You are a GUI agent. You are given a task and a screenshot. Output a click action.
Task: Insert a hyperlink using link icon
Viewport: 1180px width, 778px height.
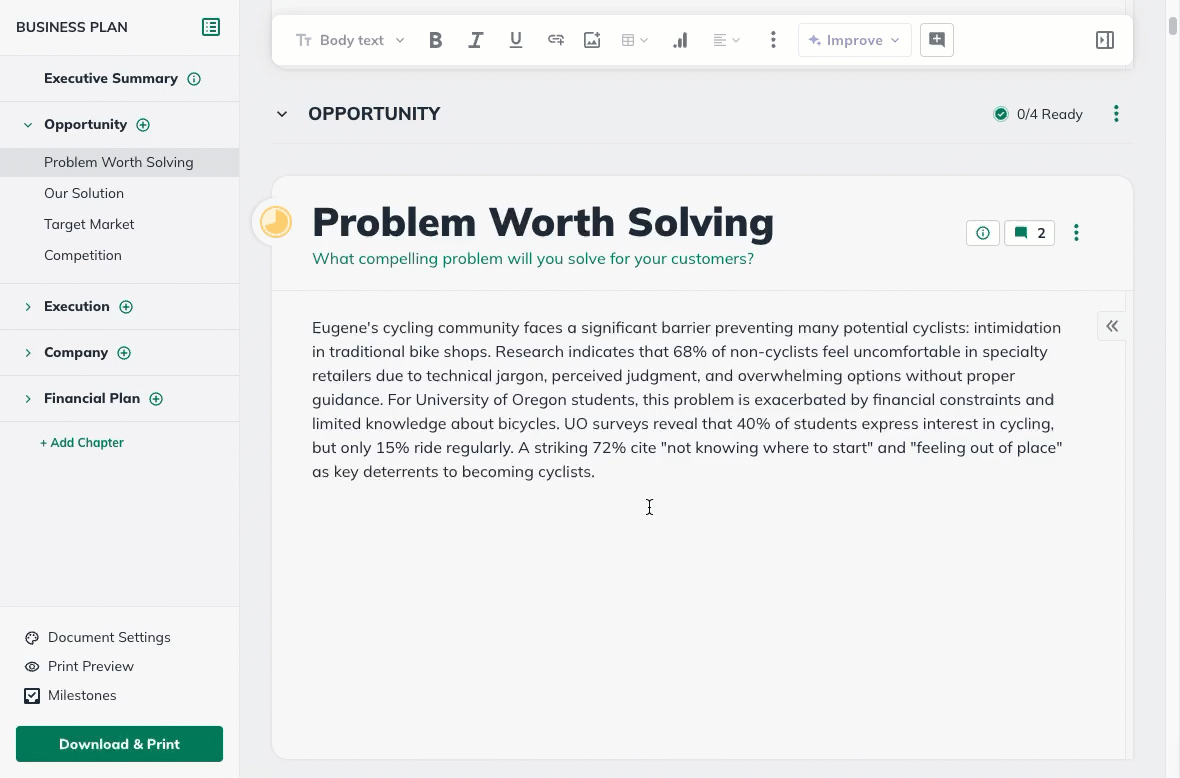(556, 40)
